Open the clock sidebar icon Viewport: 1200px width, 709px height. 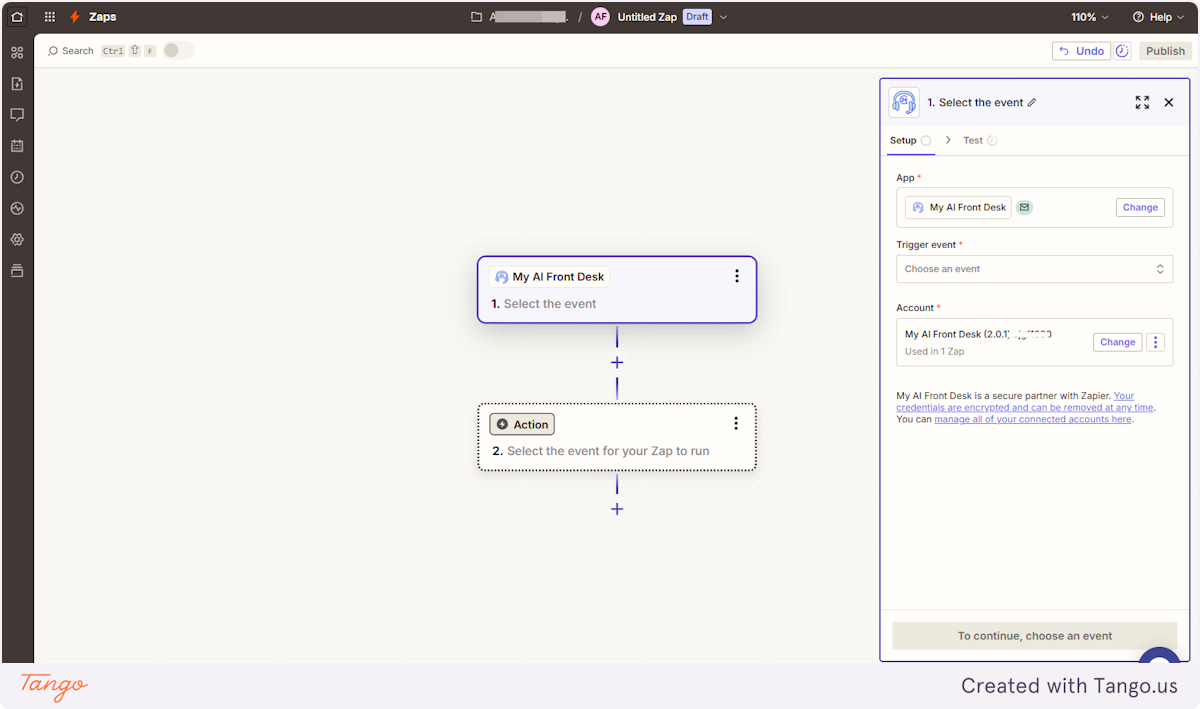(17, 177)
